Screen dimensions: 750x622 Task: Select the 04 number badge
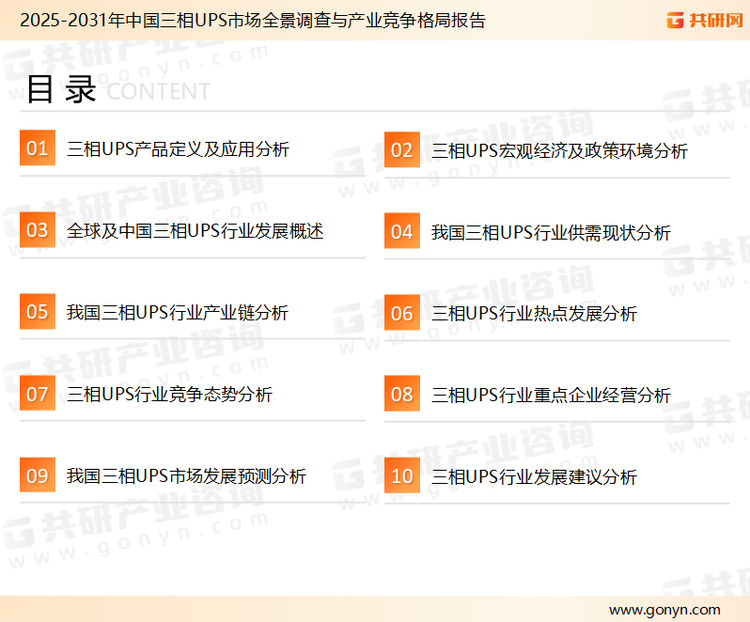pos(402,232)
